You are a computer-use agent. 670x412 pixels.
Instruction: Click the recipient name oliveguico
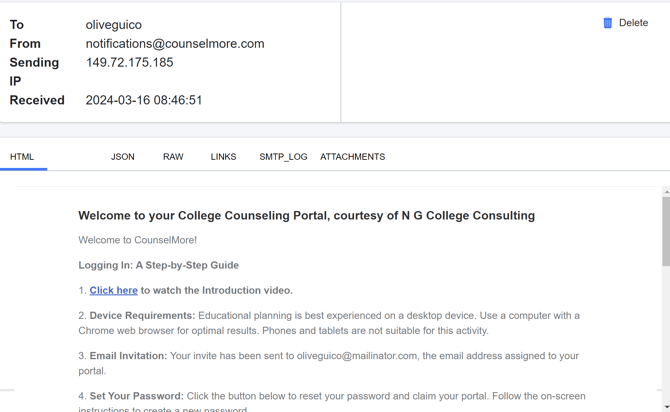pos(114,24)
